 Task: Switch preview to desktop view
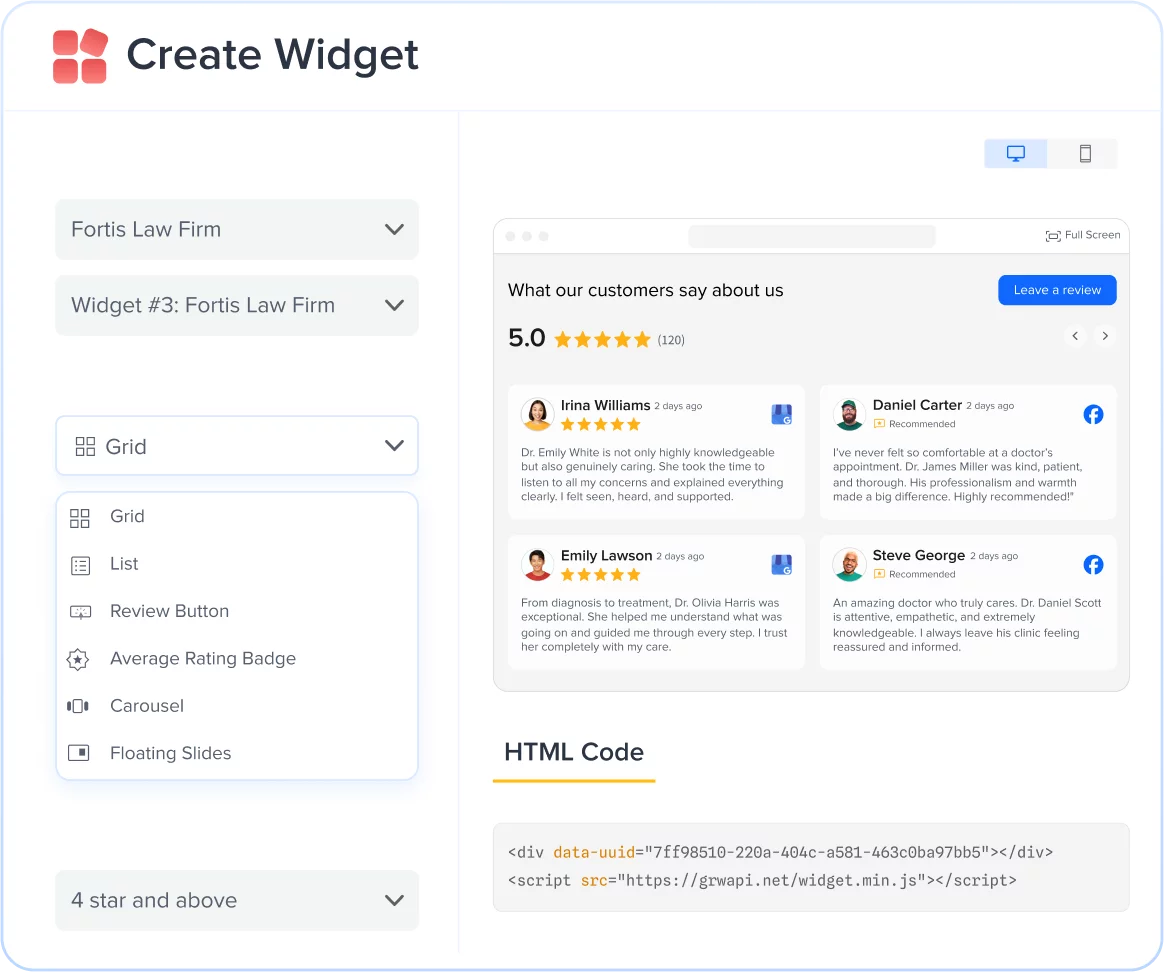pos(1016,153)
